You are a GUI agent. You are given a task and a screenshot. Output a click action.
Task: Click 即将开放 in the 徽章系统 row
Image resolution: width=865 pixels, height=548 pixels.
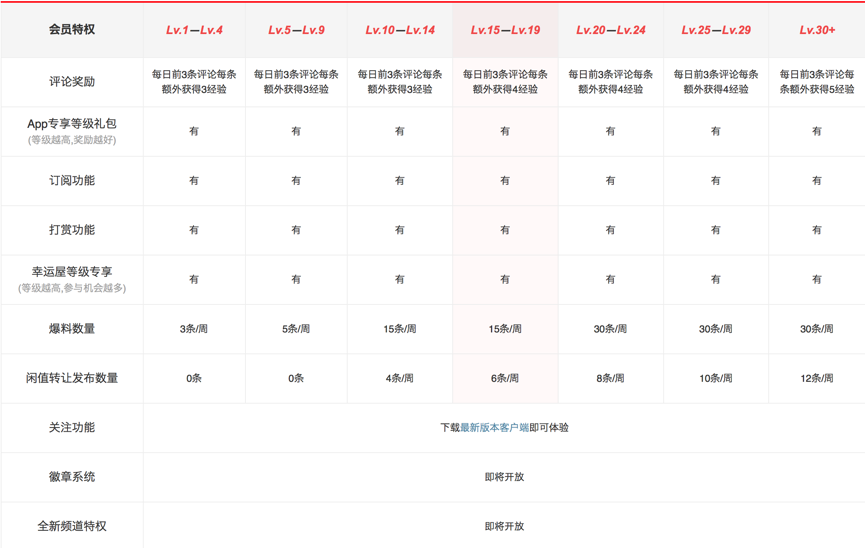pyautogui.click(x=504, y=477)
